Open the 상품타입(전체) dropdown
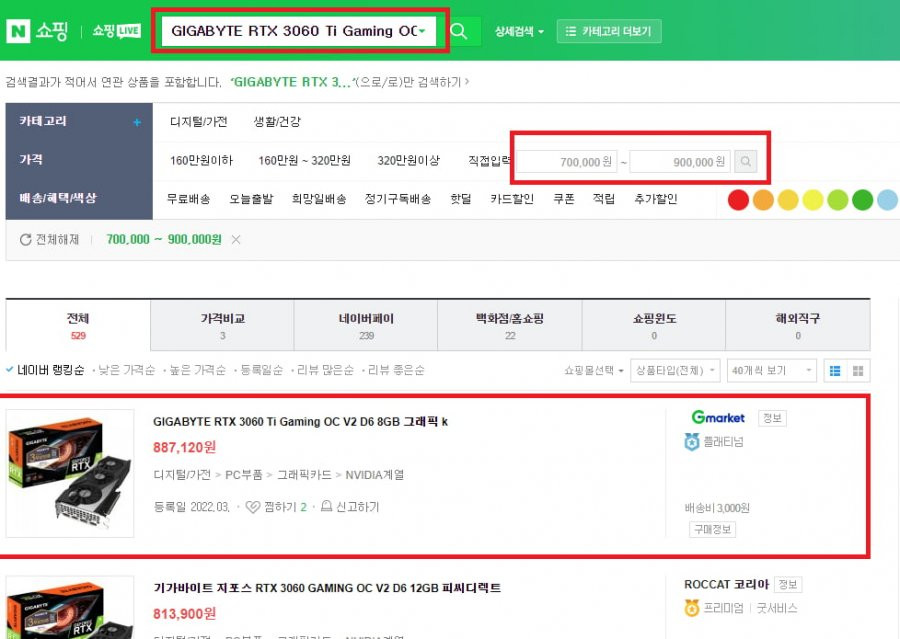 tap(674, 370)
